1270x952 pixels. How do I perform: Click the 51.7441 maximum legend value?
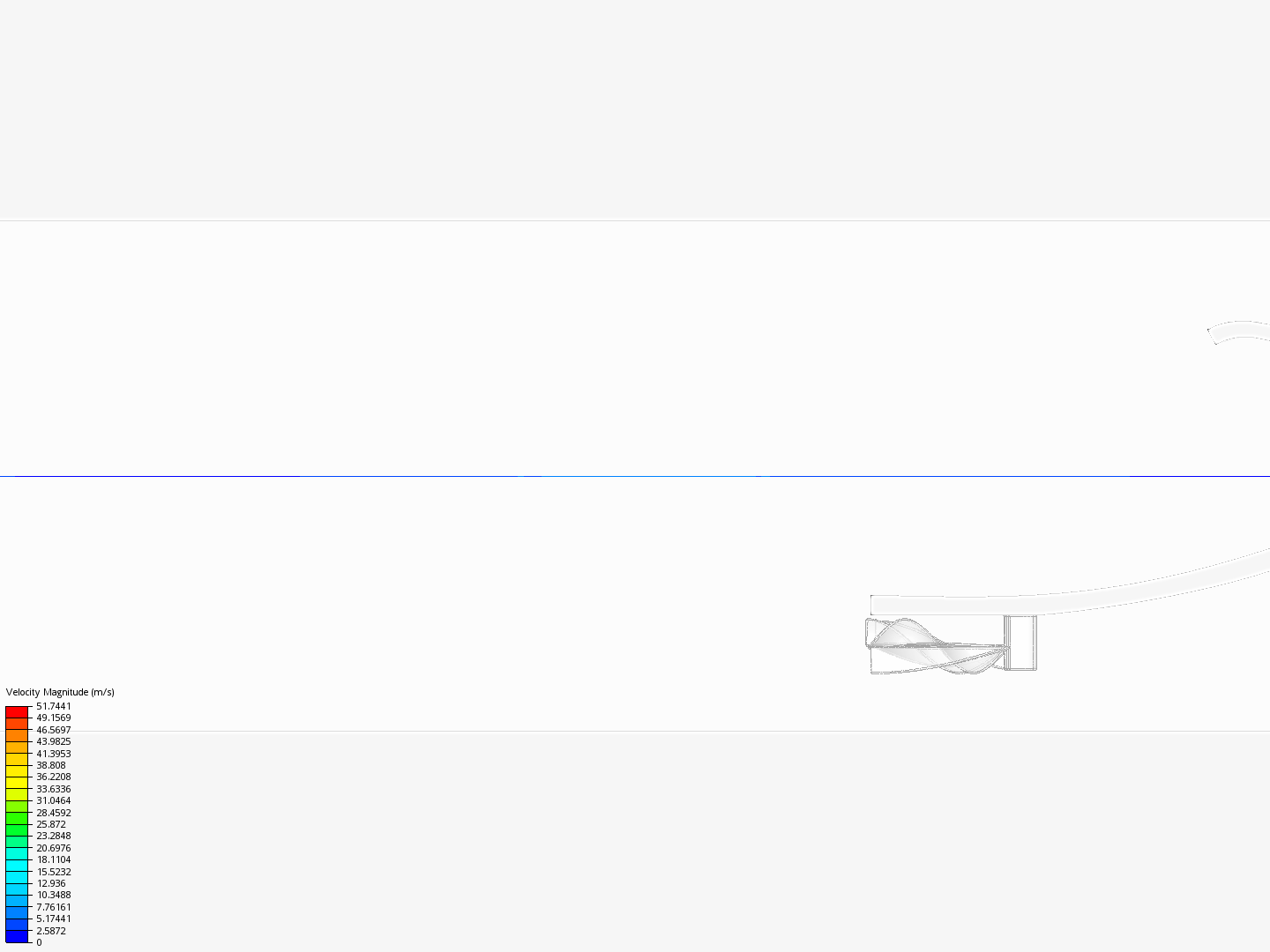54,706
